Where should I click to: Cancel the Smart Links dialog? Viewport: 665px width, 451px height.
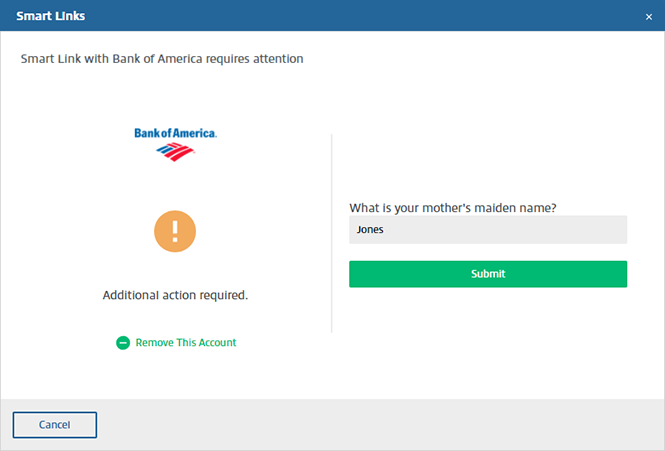55,425
